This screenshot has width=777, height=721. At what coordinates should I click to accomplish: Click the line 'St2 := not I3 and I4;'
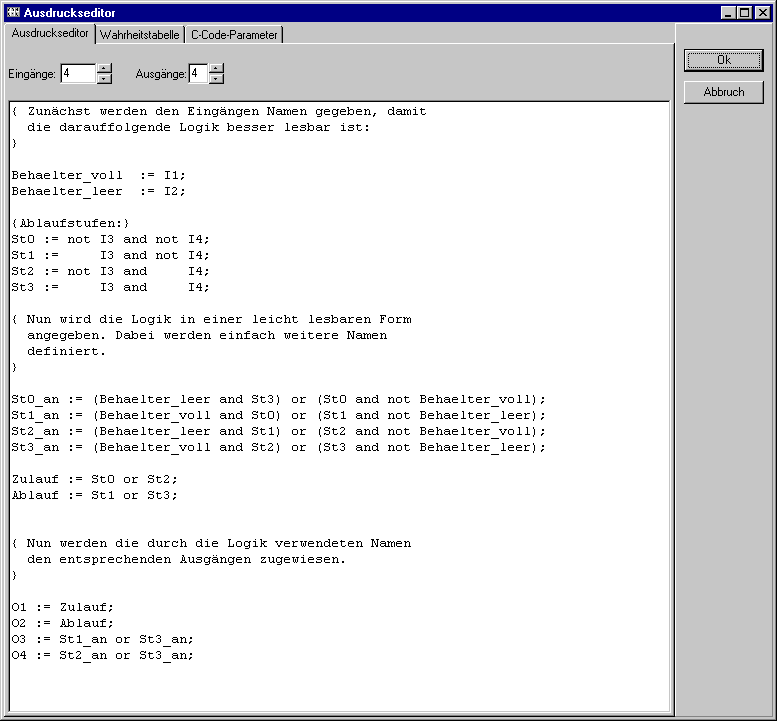pyautogui.click(x=111, y=271)
